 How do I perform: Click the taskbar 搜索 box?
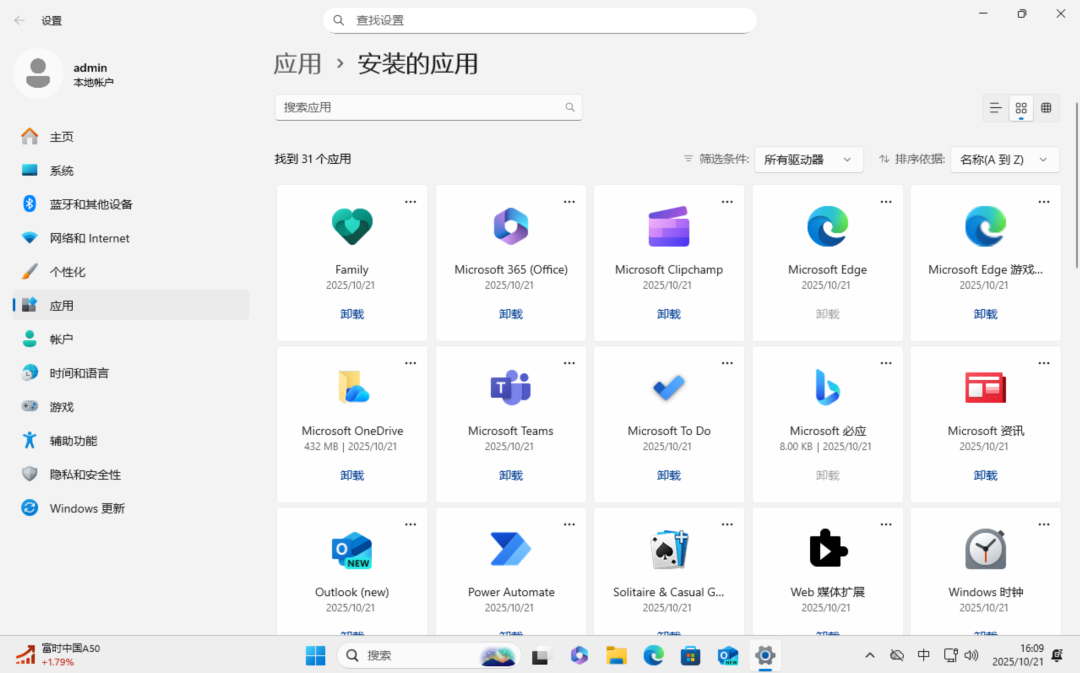click(428, 655)
